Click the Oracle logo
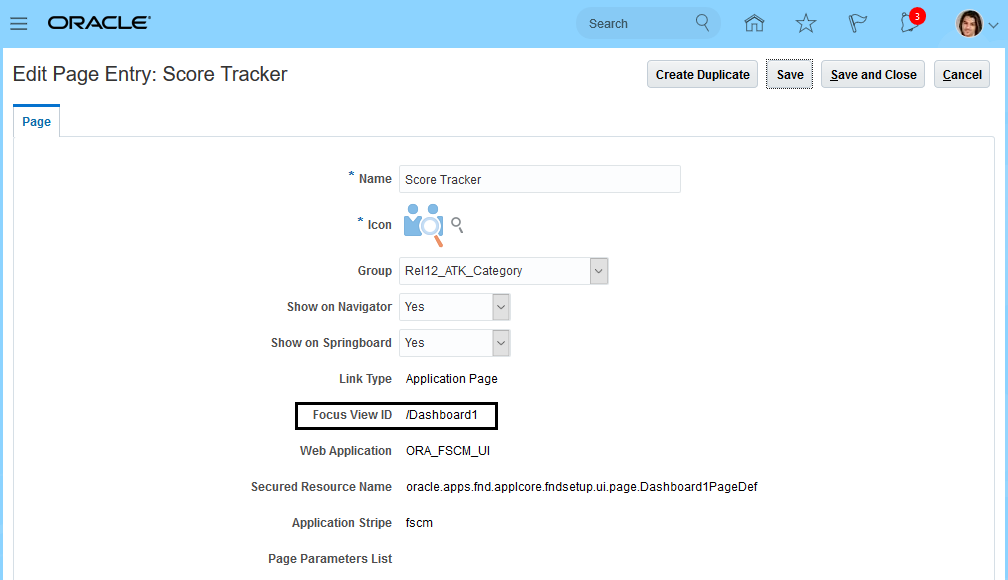This screenshot has height=580, width=1008. click(98, 22)
